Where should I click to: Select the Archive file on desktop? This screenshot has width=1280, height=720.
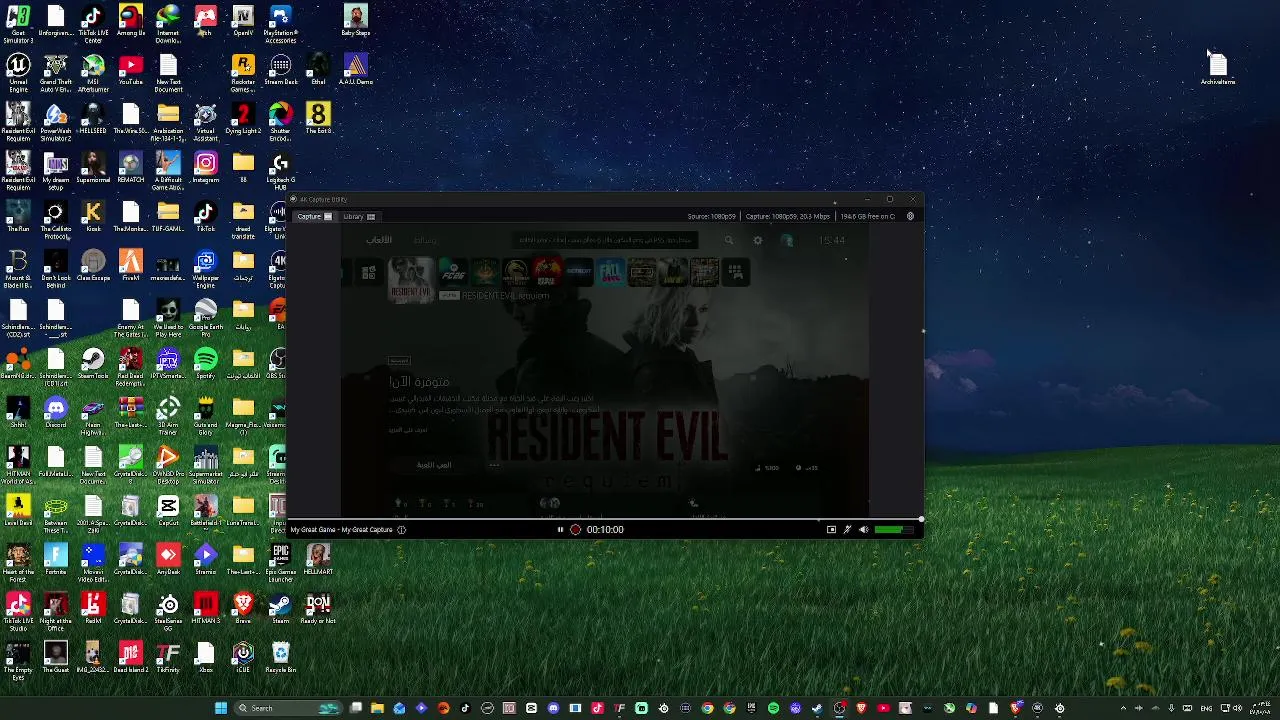coord(1217,69)
